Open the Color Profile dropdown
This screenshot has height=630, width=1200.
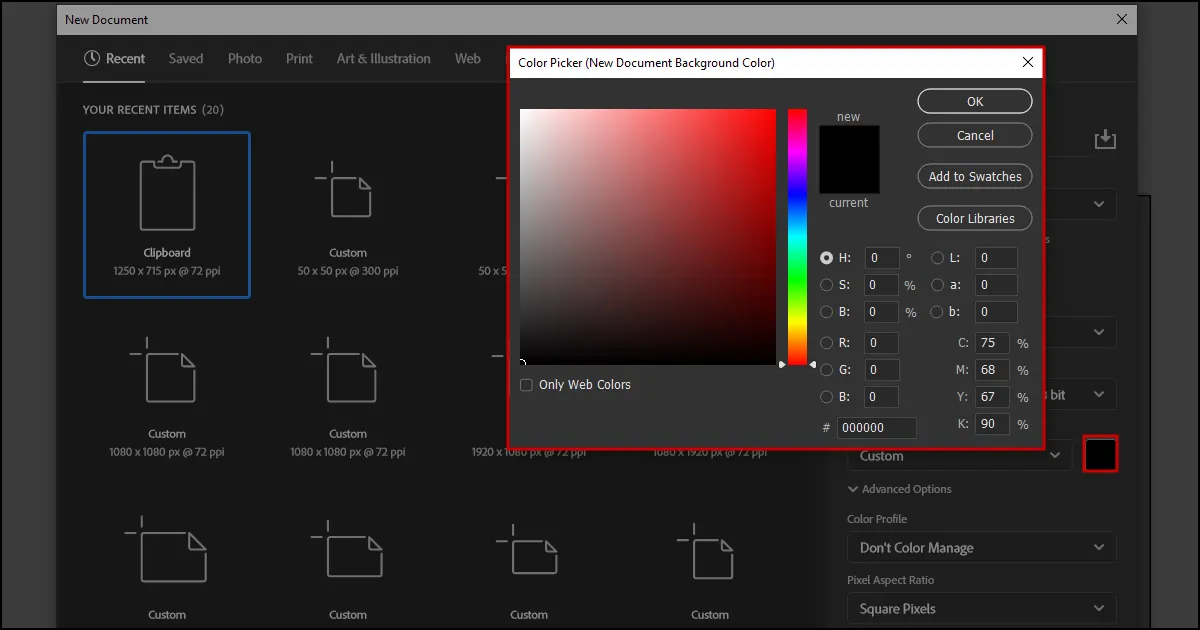pos(980,547)
